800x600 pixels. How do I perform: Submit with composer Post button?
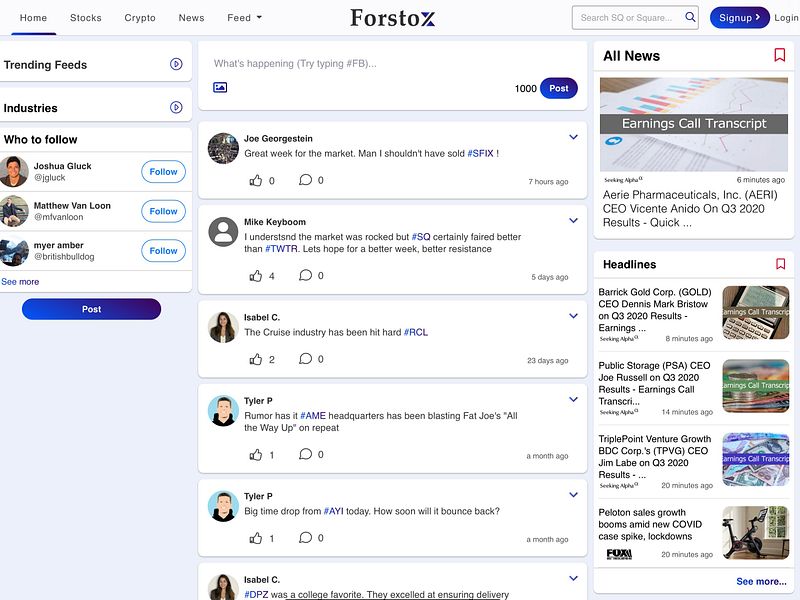click(559, 88)
